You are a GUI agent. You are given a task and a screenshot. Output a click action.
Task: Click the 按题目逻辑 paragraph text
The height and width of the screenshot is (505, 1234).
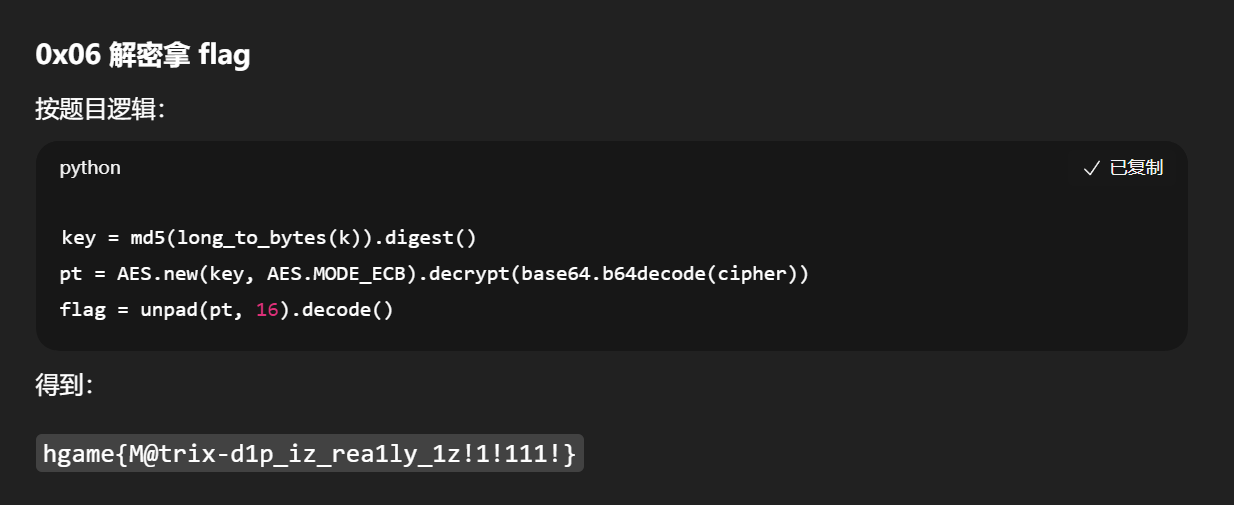click(99, 109)
